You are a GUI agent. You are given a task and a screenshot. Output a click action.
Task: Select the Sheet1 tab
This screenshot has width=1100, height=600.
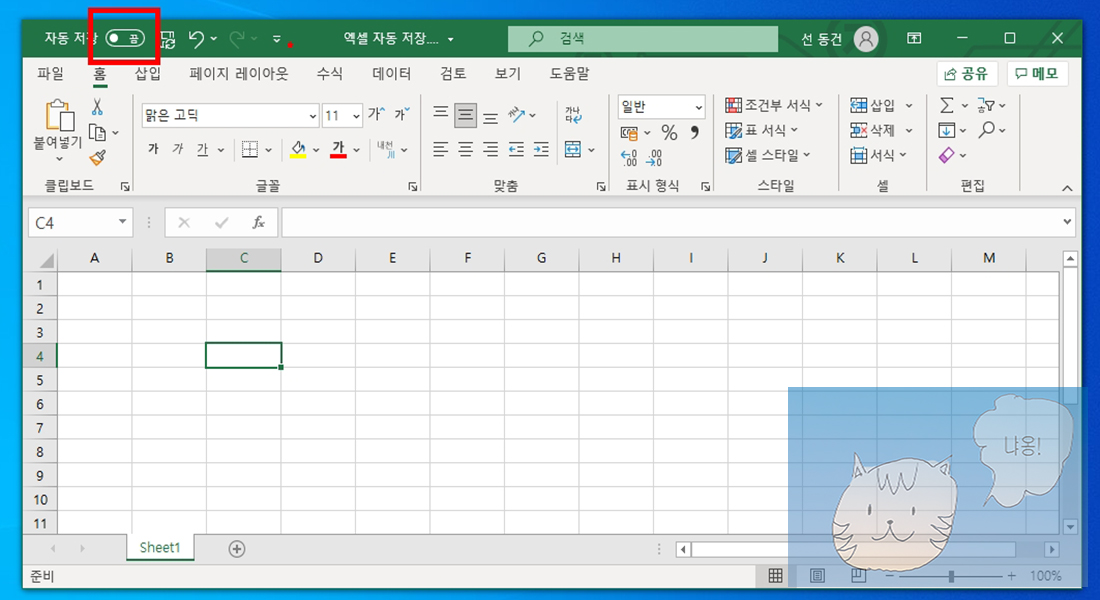160,547
